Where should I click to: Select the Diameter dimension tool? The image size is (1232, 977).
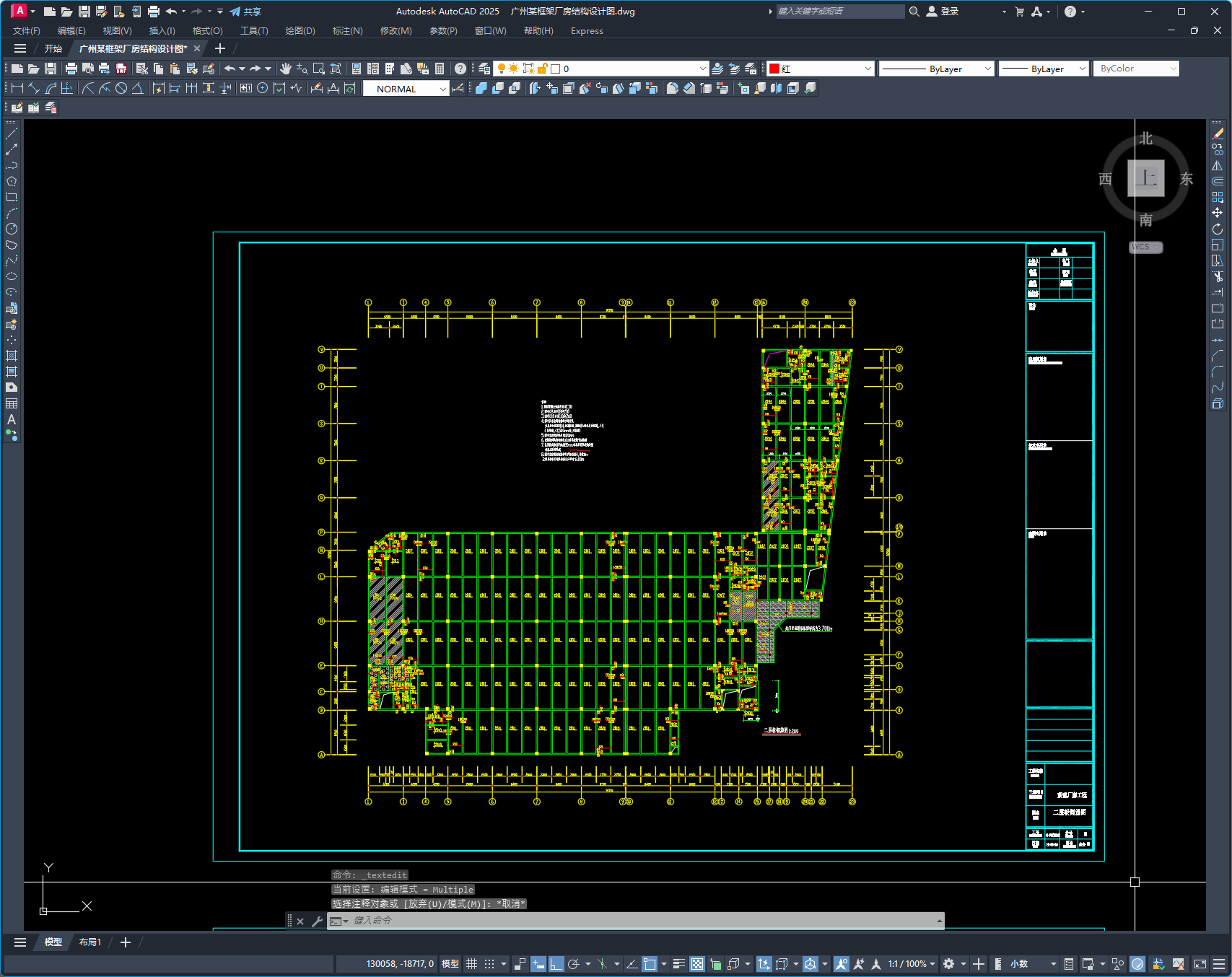(121, 88)
